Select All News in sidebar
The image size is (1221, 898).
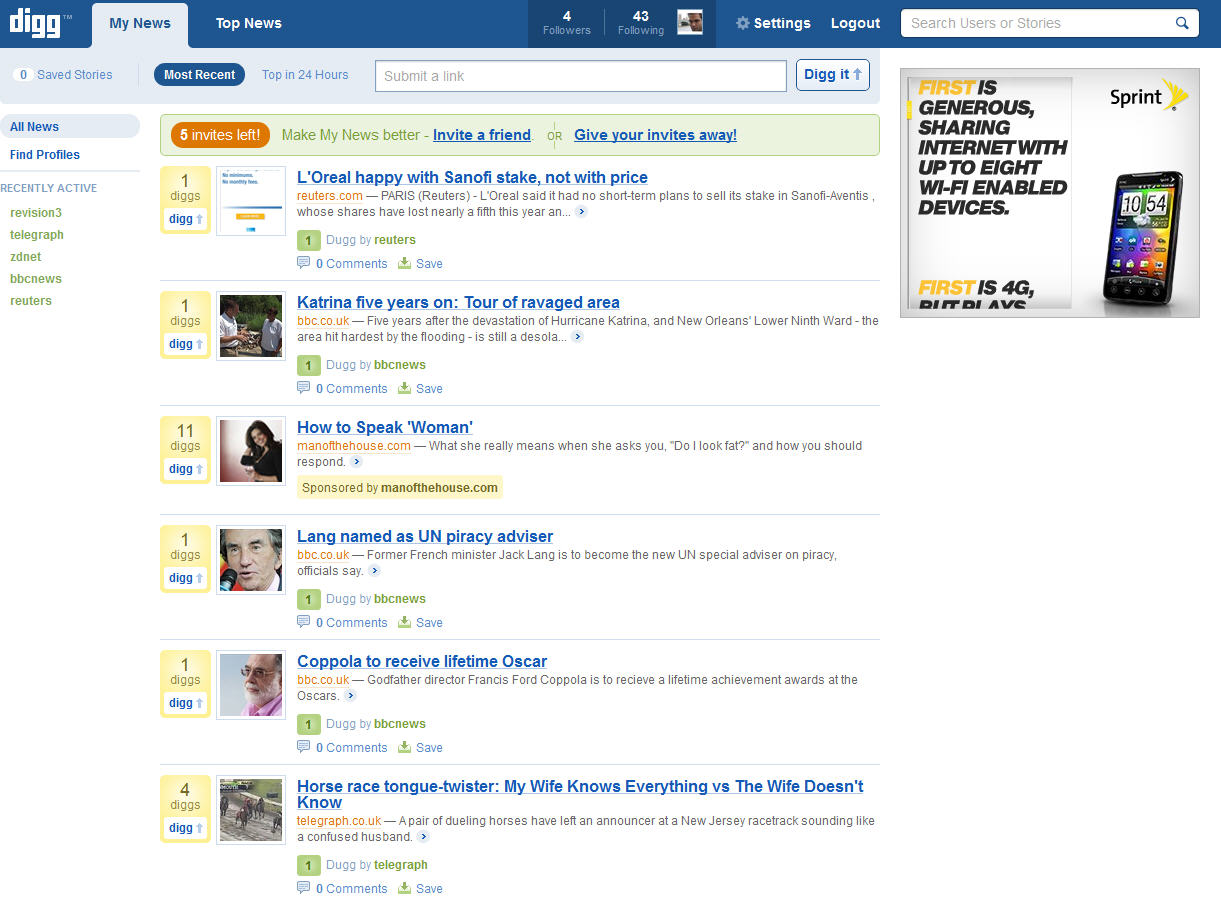(70, 126)
